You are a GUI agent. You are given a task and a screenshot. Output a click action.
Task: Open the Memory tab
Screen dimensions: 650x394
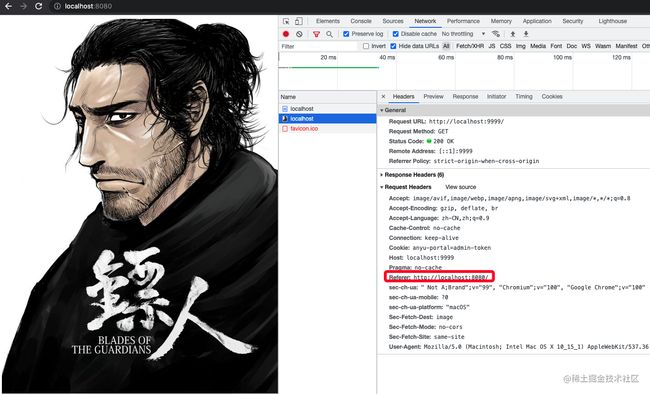click(501, 21)
